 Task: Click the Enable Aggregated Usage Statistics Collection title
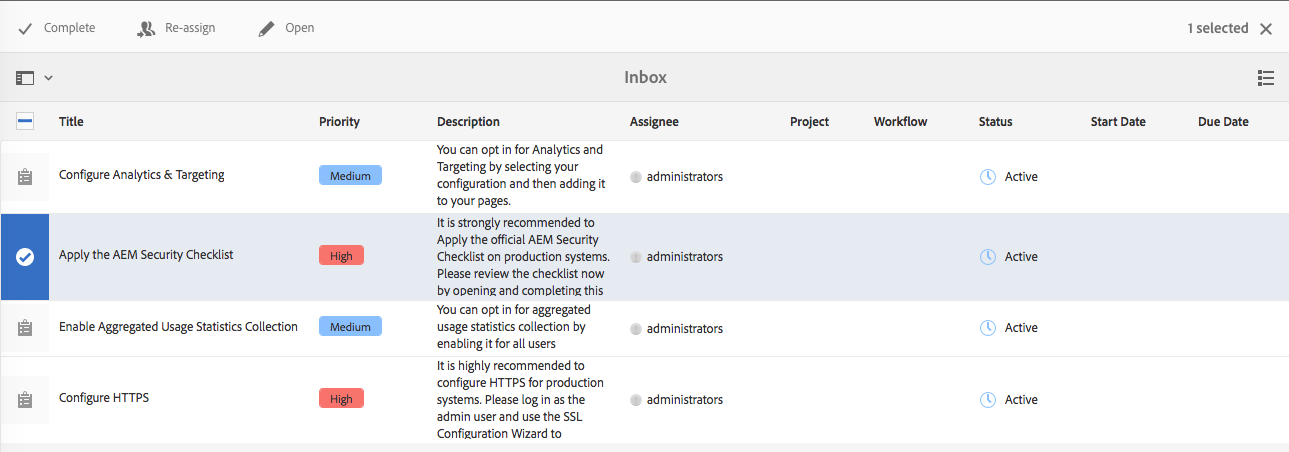178,327
